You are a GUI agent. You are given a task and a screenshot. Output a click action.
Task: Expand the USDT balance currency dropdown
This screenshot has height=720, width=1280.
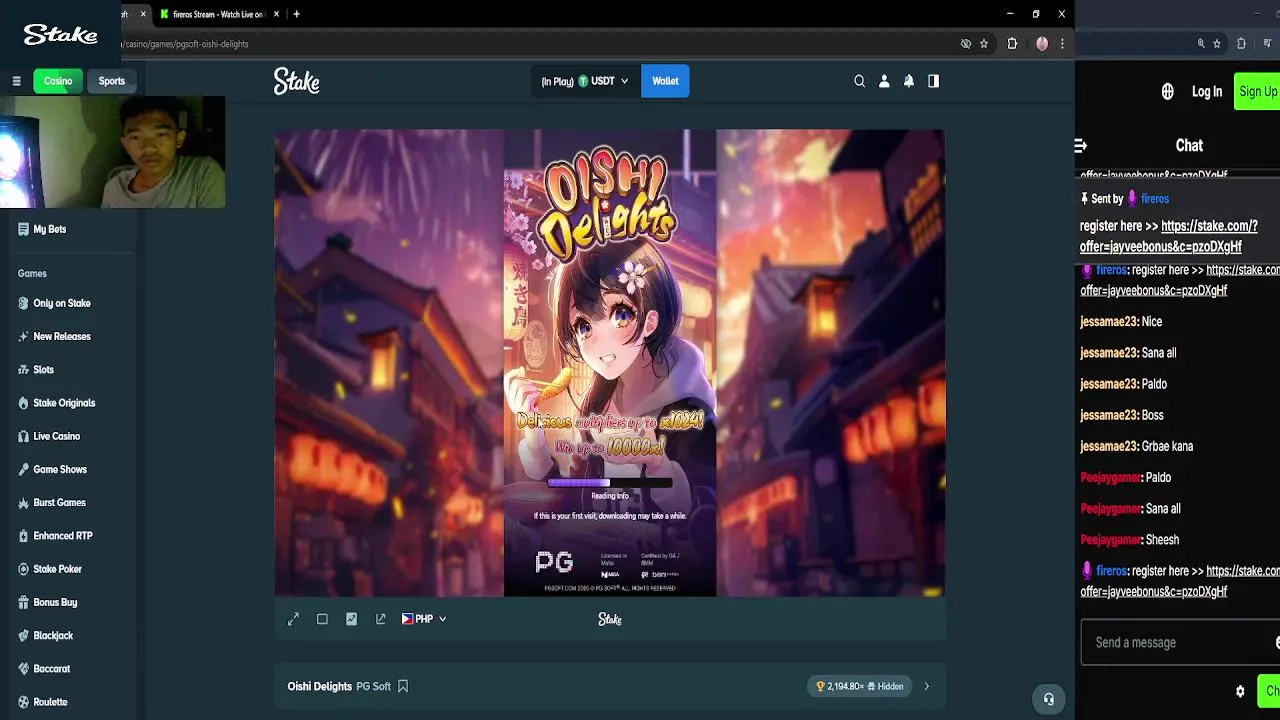tap(585, 81)
